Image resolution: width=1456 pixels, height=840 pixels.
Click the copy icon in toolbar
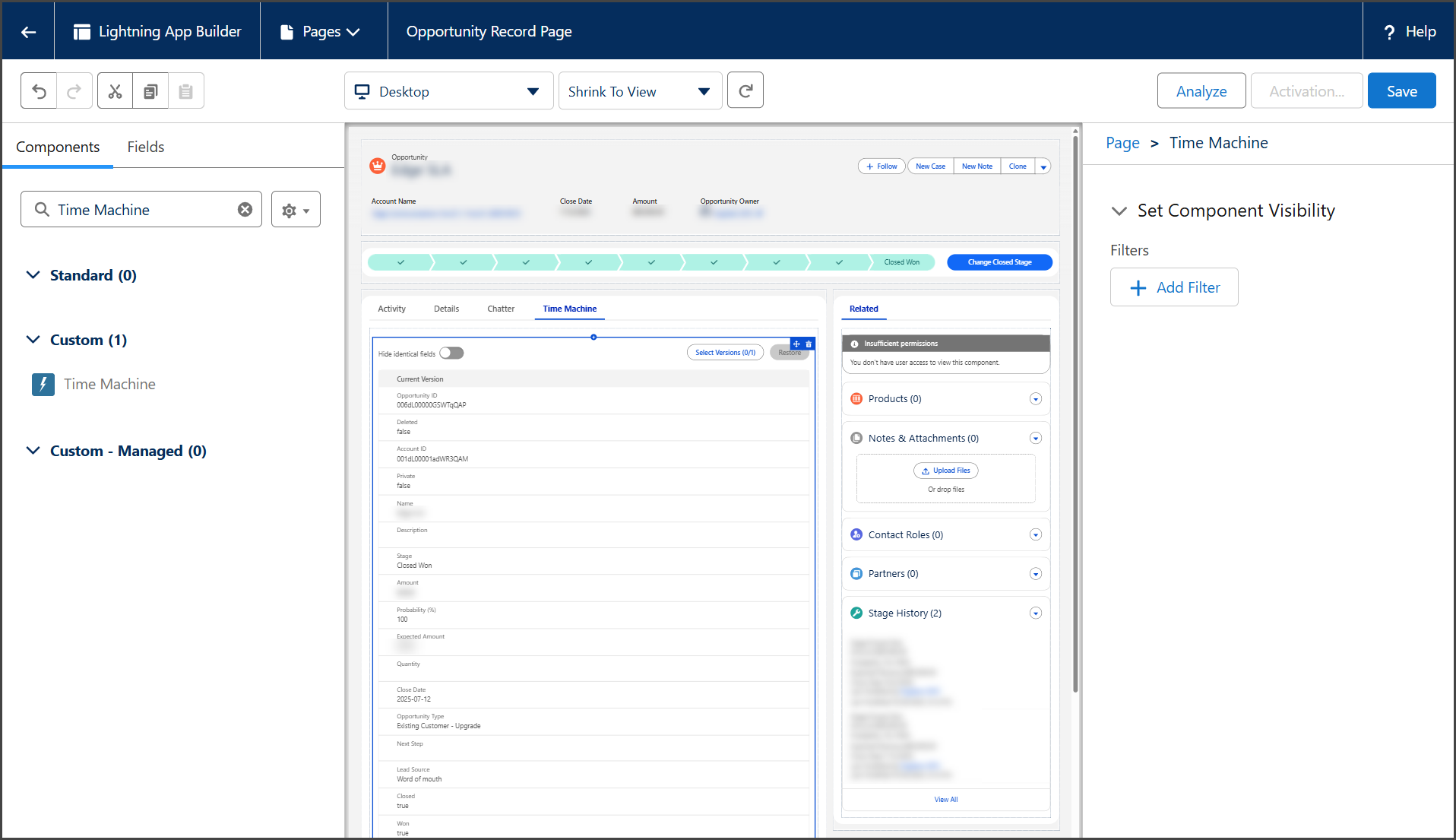click(150, 91)
